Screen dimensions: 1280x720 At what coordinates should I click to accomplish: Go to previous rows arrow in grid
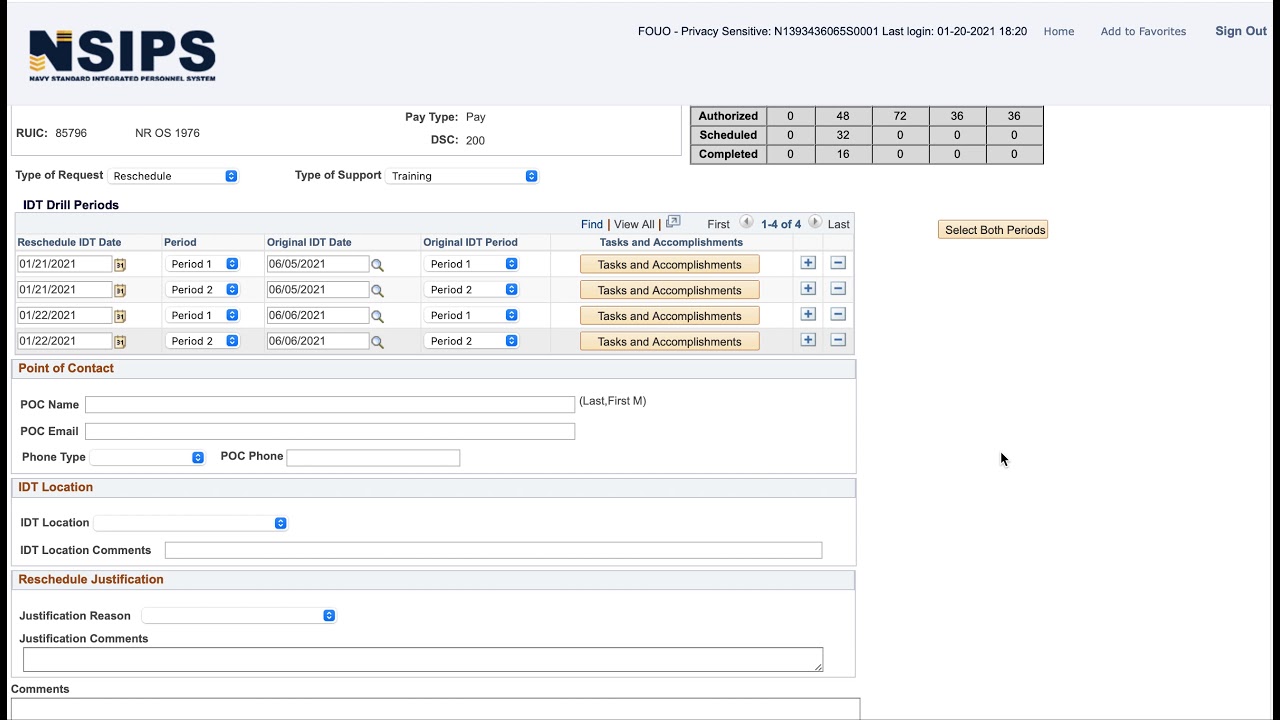746,223
